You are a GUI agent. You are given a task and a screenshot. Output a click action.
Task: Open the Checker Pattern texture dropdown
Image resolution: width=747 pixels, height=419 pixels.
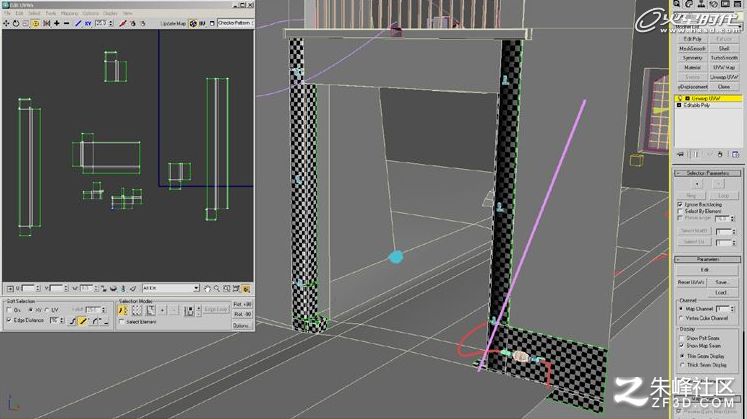click(x=235, y=23)
